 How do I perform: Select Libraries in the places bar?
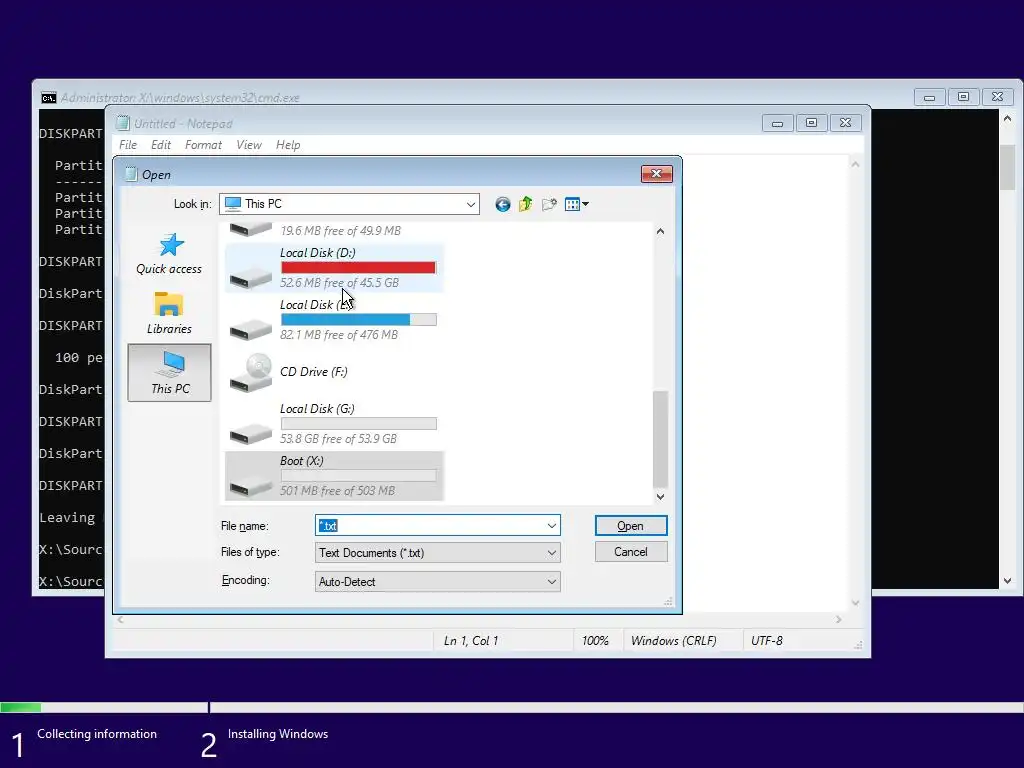(x=169, y=313)
